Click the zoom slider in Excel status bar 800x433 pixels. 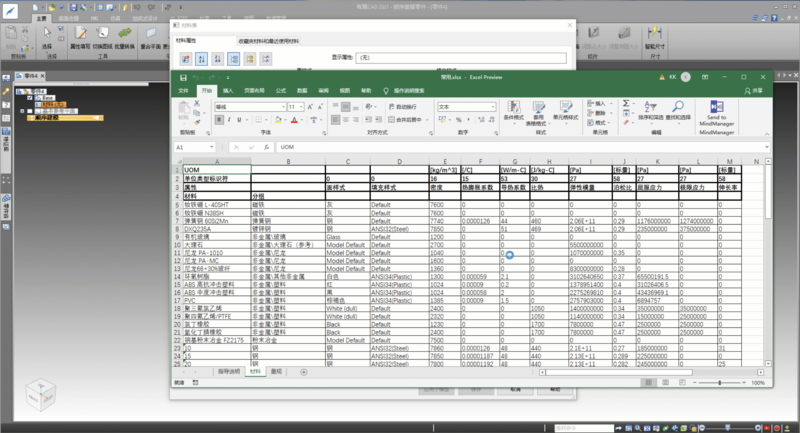coord(719,382)
